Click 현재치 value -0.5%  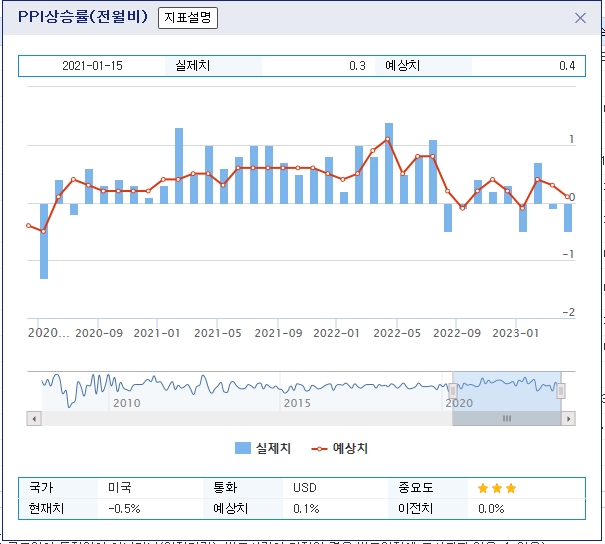pyautogui.click(x=124, y=509)
